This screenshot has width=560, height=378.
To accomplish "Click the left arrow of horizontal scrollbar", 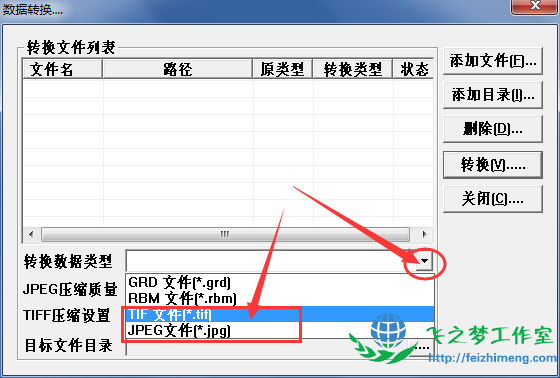I will click(31, 234).
